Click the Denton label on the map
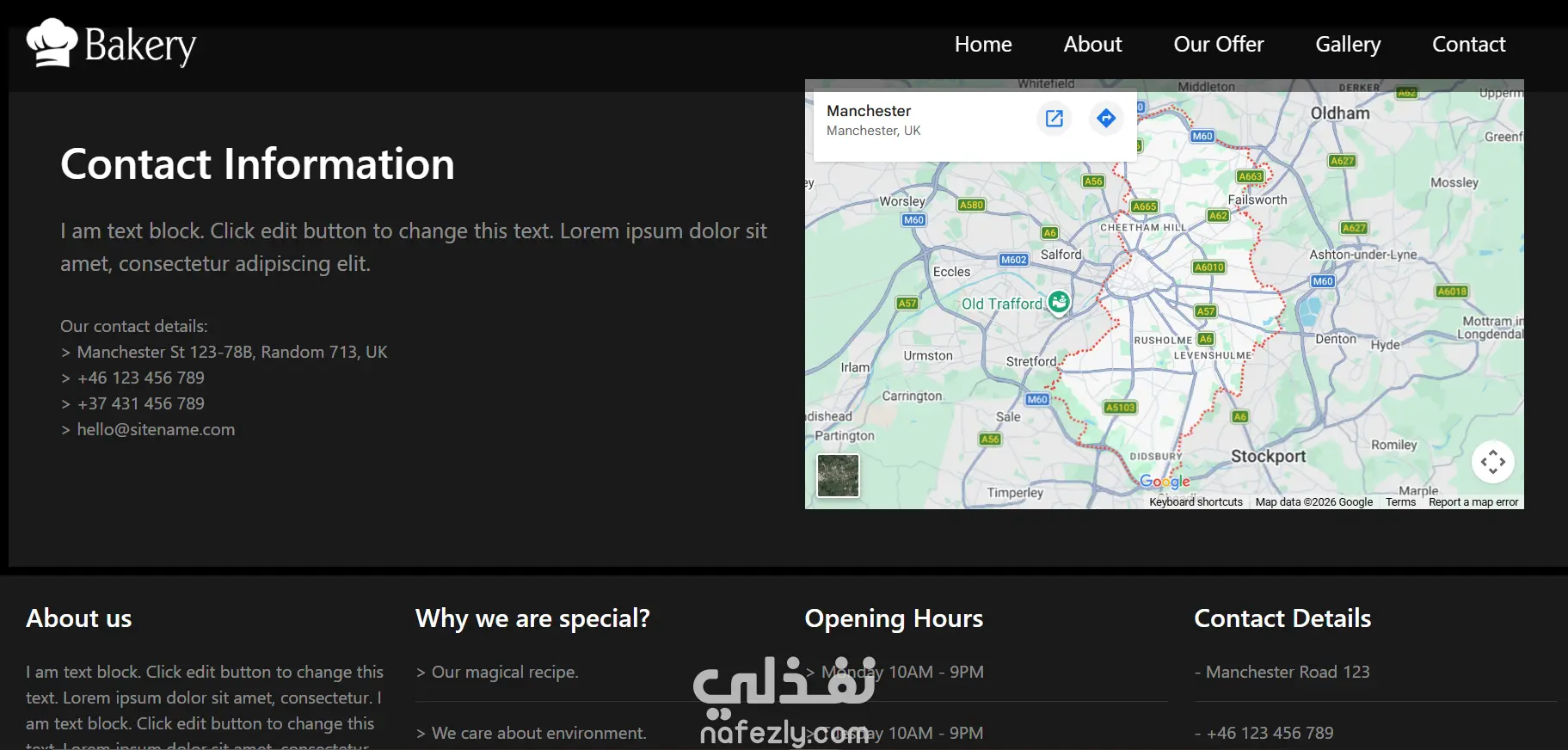 (1336, 339)
